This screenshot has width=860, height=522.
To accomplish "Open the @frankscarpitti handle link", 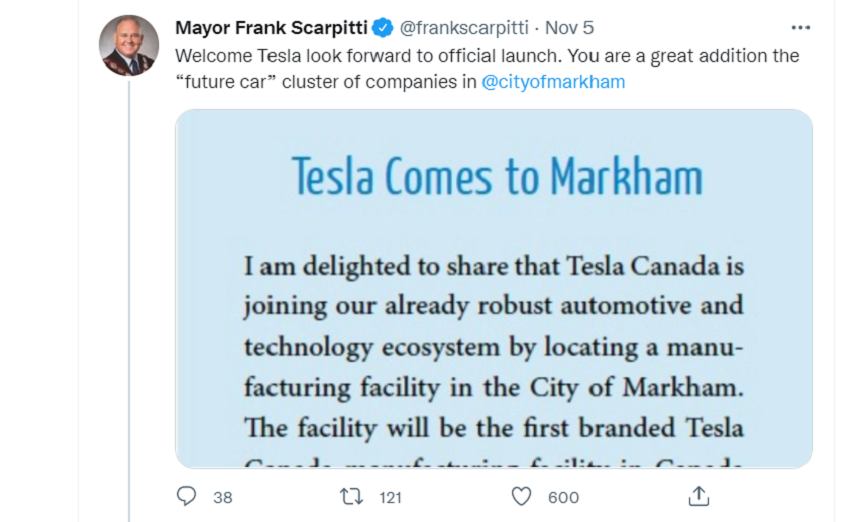I will click(464, 27).
